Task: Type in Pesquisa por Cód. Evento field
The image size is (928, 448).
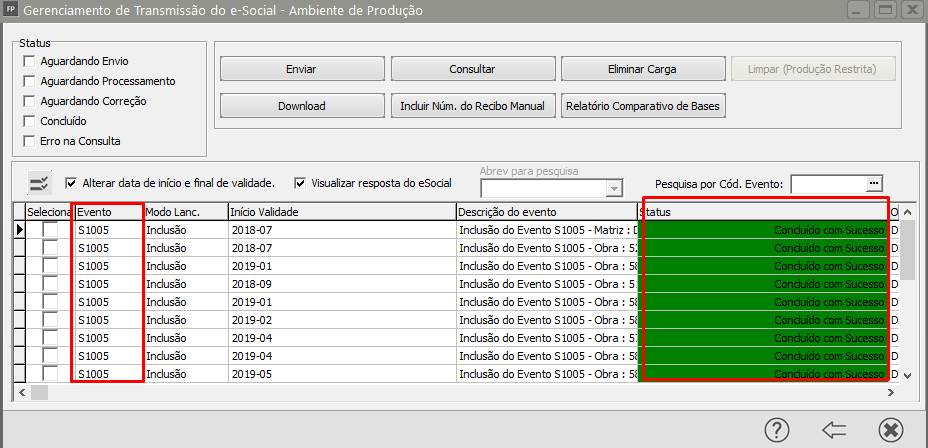Action: tap(827, 184)
